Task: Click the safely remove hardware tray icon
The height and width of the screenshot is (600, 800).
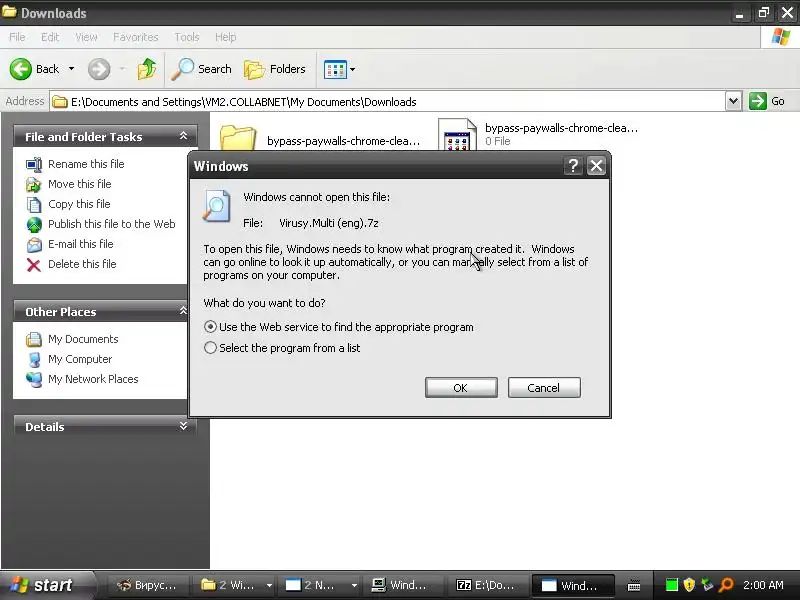Action: tap(707, 585)
